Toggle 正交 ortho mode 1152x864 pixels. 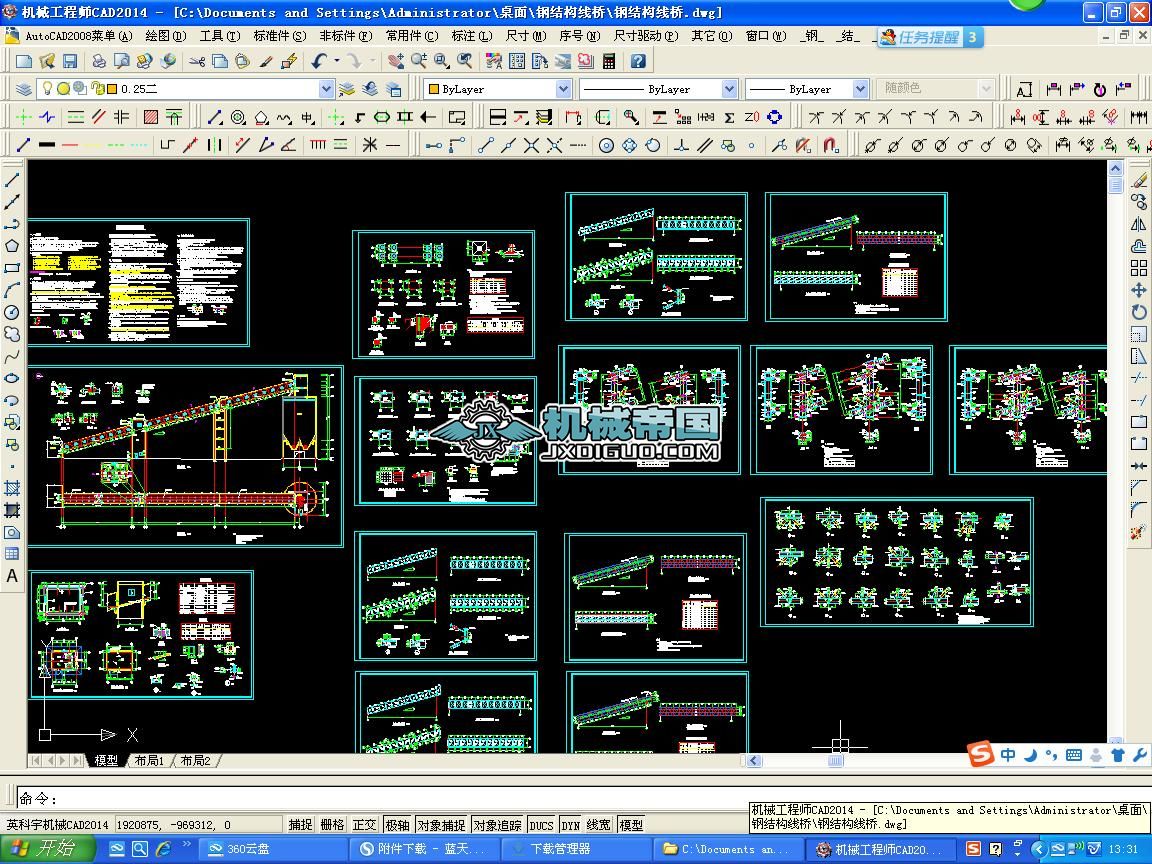click(364, 824)
